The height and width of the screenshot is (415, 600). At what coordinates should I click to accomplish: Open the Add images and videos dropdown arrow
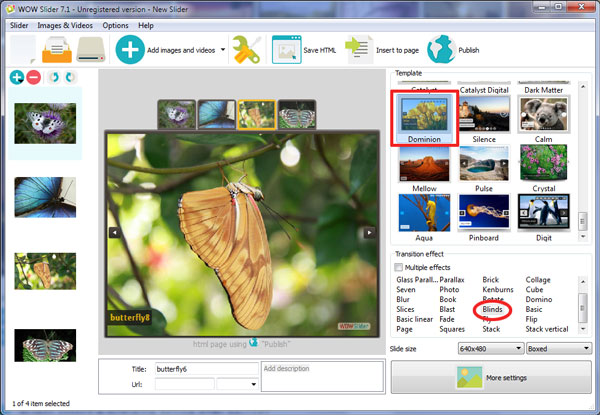click(223, 50)
